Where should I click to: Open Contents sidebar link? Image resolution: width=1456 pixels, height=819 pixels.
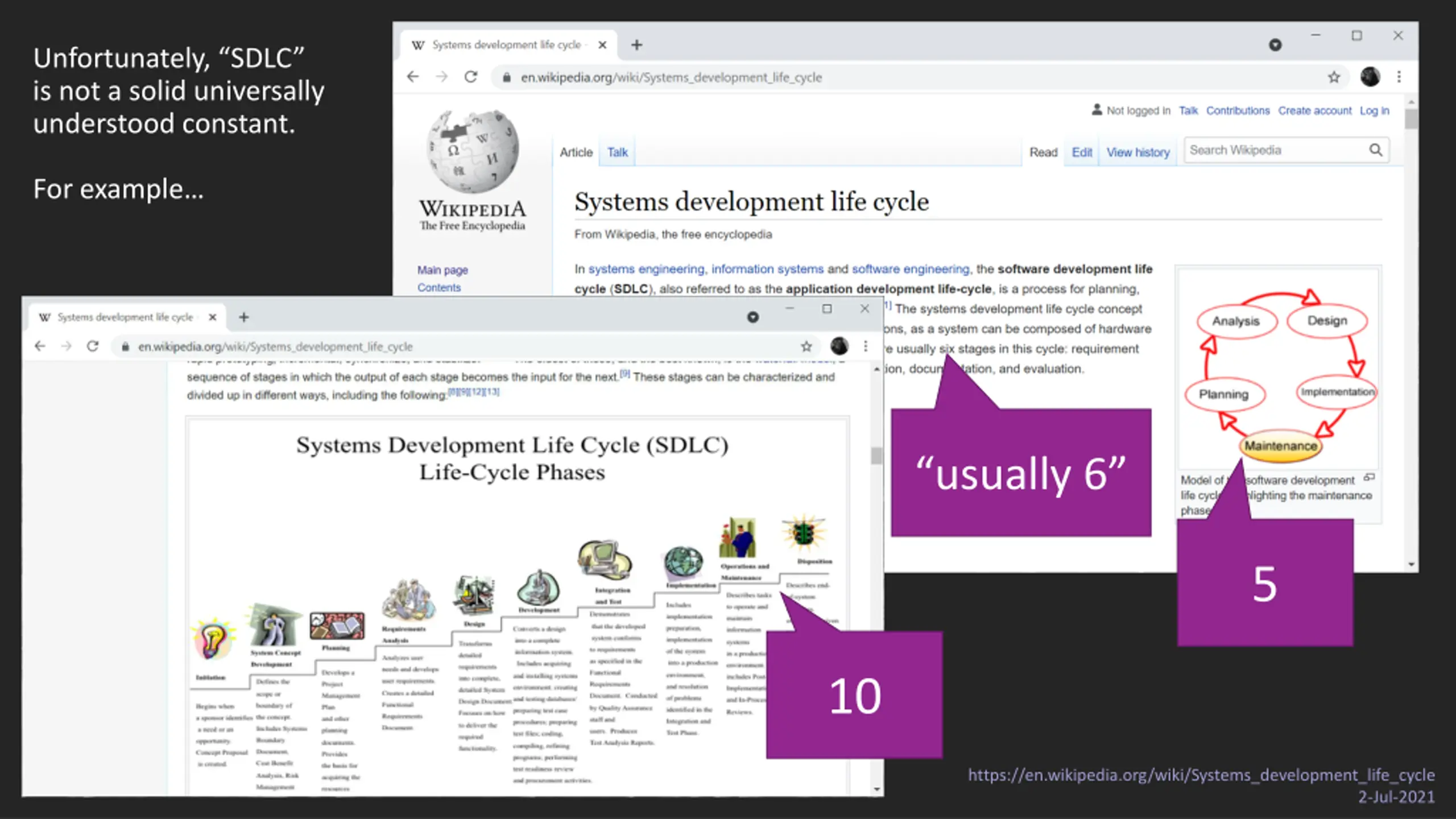tap(439, 287)
